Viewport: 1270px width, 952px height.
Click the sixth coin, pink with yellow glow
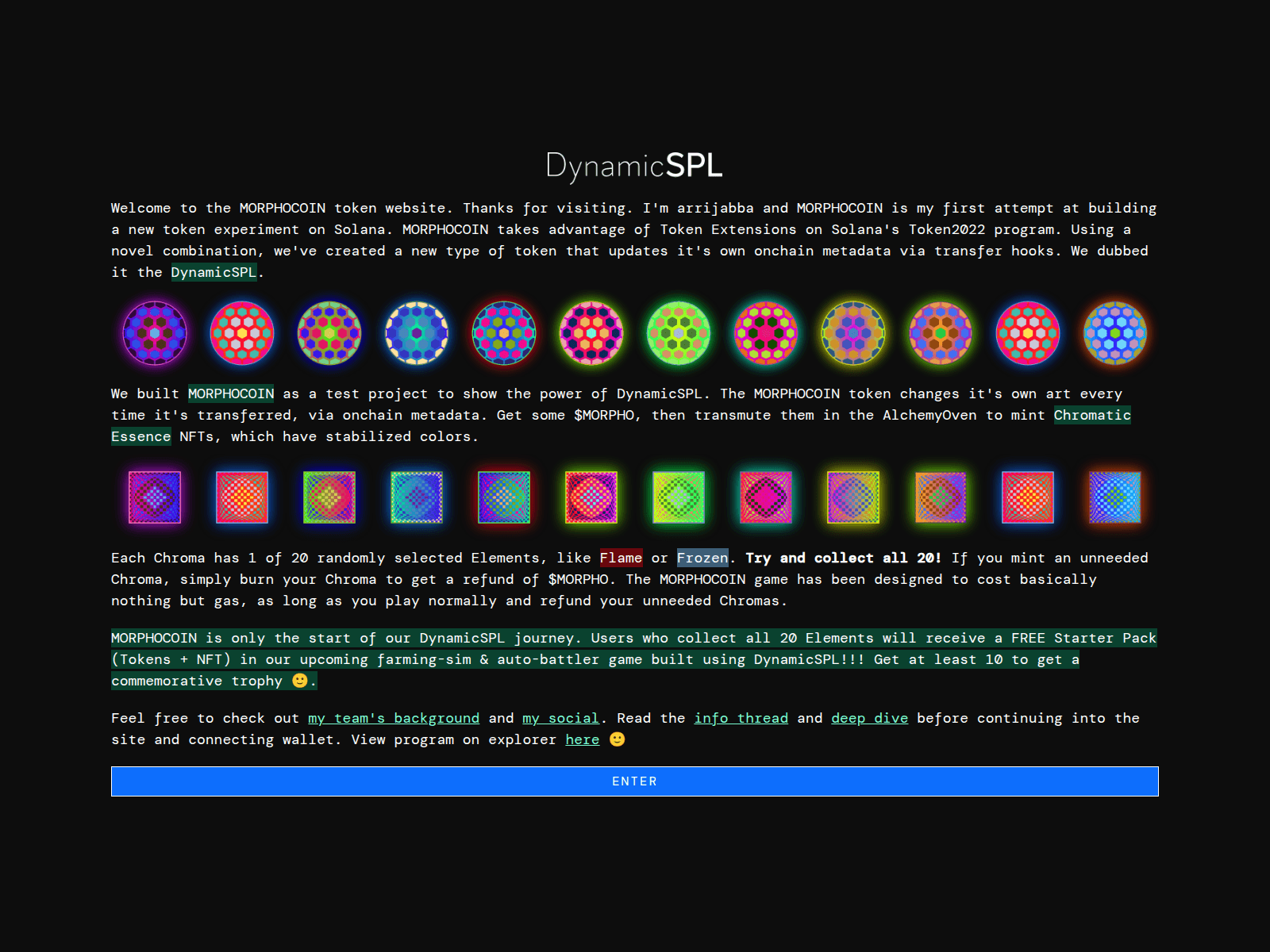[x=591, y=333]
